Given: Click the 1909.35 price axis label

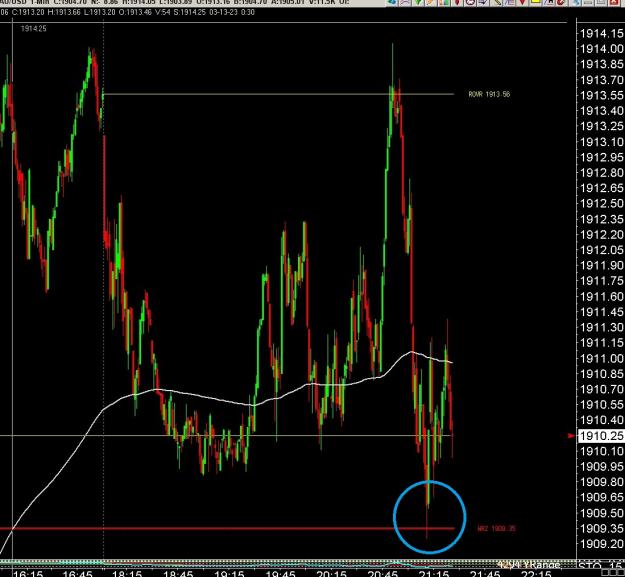Looking at the screenshot, I should pos(601,528).
